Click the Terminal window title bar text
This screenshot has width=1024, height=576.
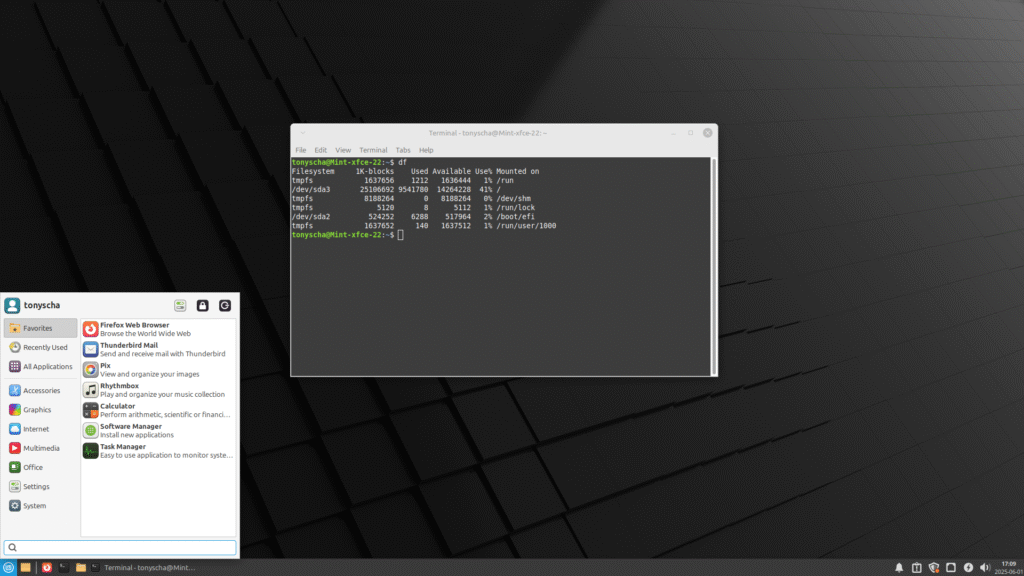click(x=487, y=133)
